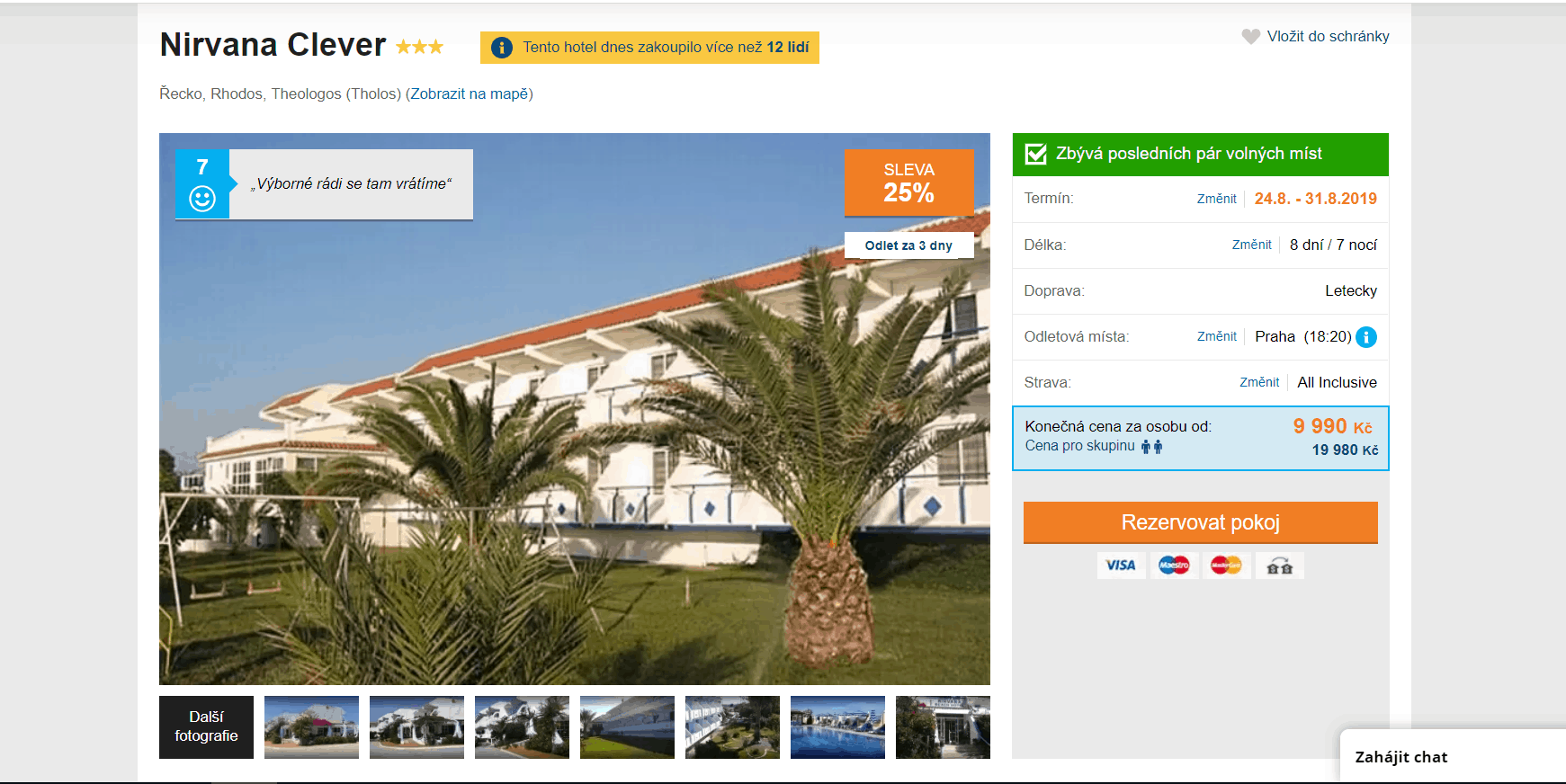Click the group price person icons
Viewport: 1566px width, 784px height.
[1152, 446]
